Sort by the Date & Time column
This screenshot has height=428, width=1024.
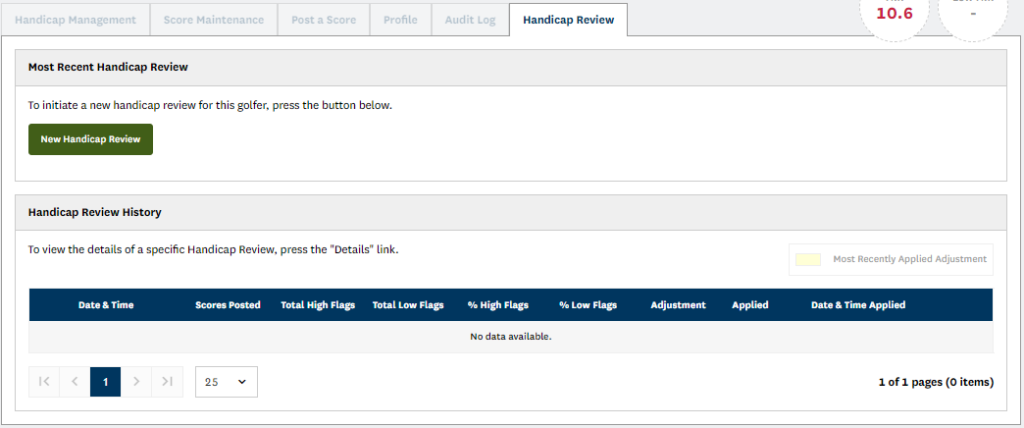pyautogui.click(x=106, y=305)
